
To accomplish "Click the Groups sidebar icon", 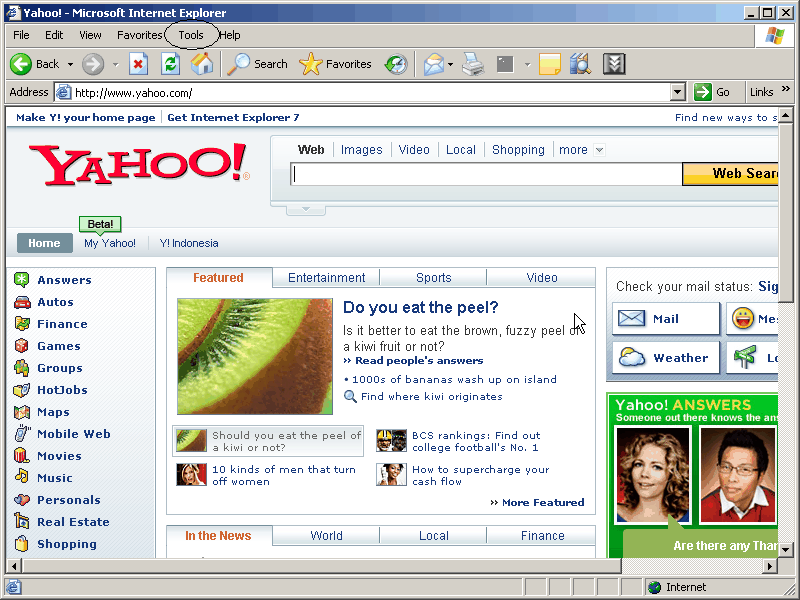I will coord(21,368).
